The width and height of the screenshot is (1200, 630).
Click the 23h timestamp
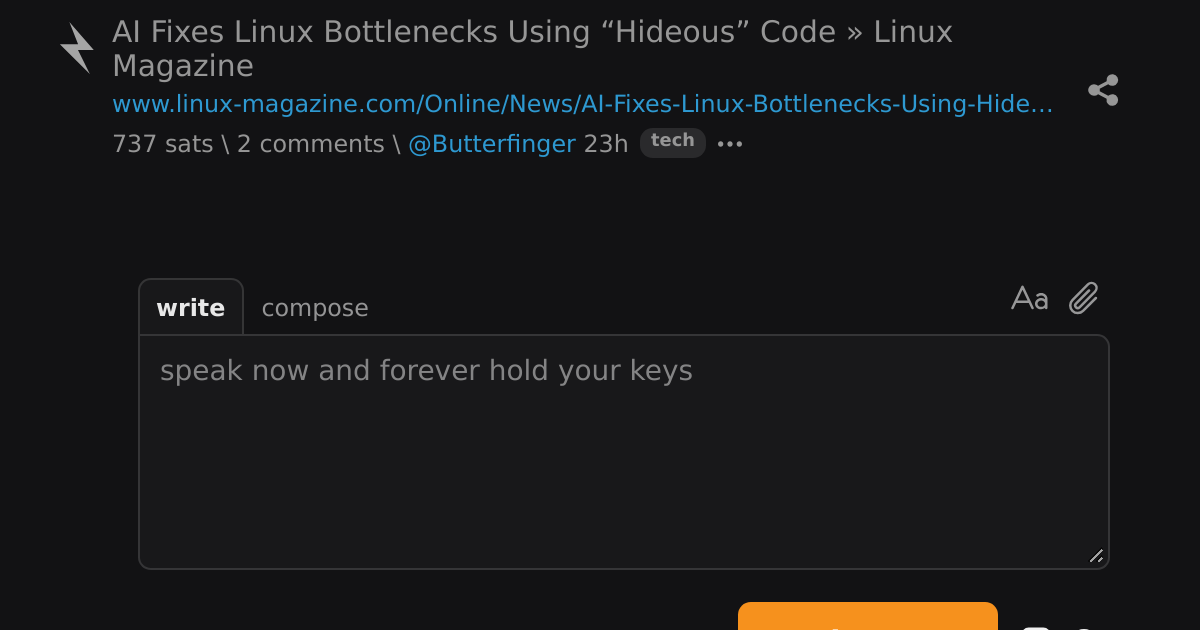pos(606,144)
